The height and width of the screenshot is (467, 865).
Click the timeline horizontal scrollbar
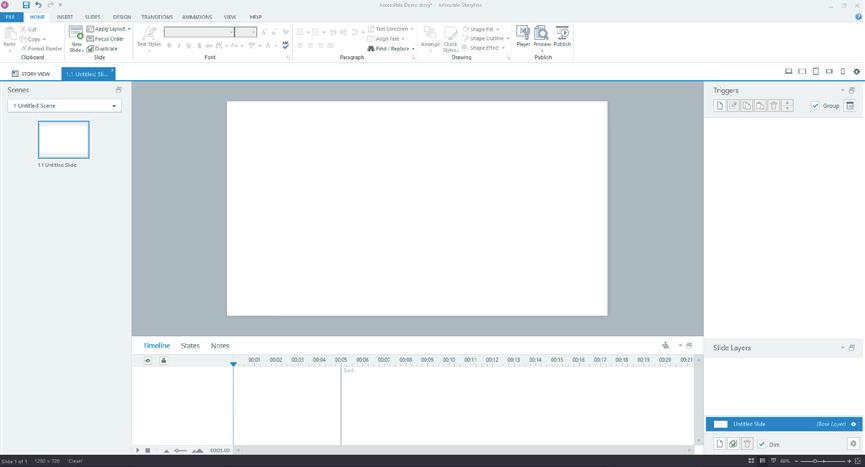463,450
